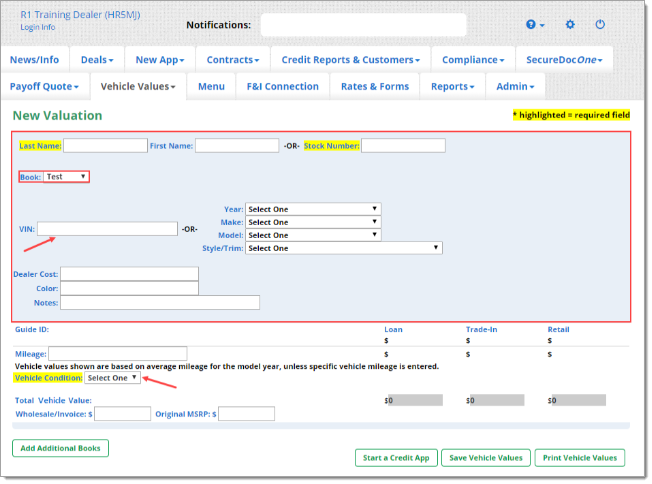Open the F&I Connection tab
This screenshot has height=484, width=652.
click(x=283, y=86)
